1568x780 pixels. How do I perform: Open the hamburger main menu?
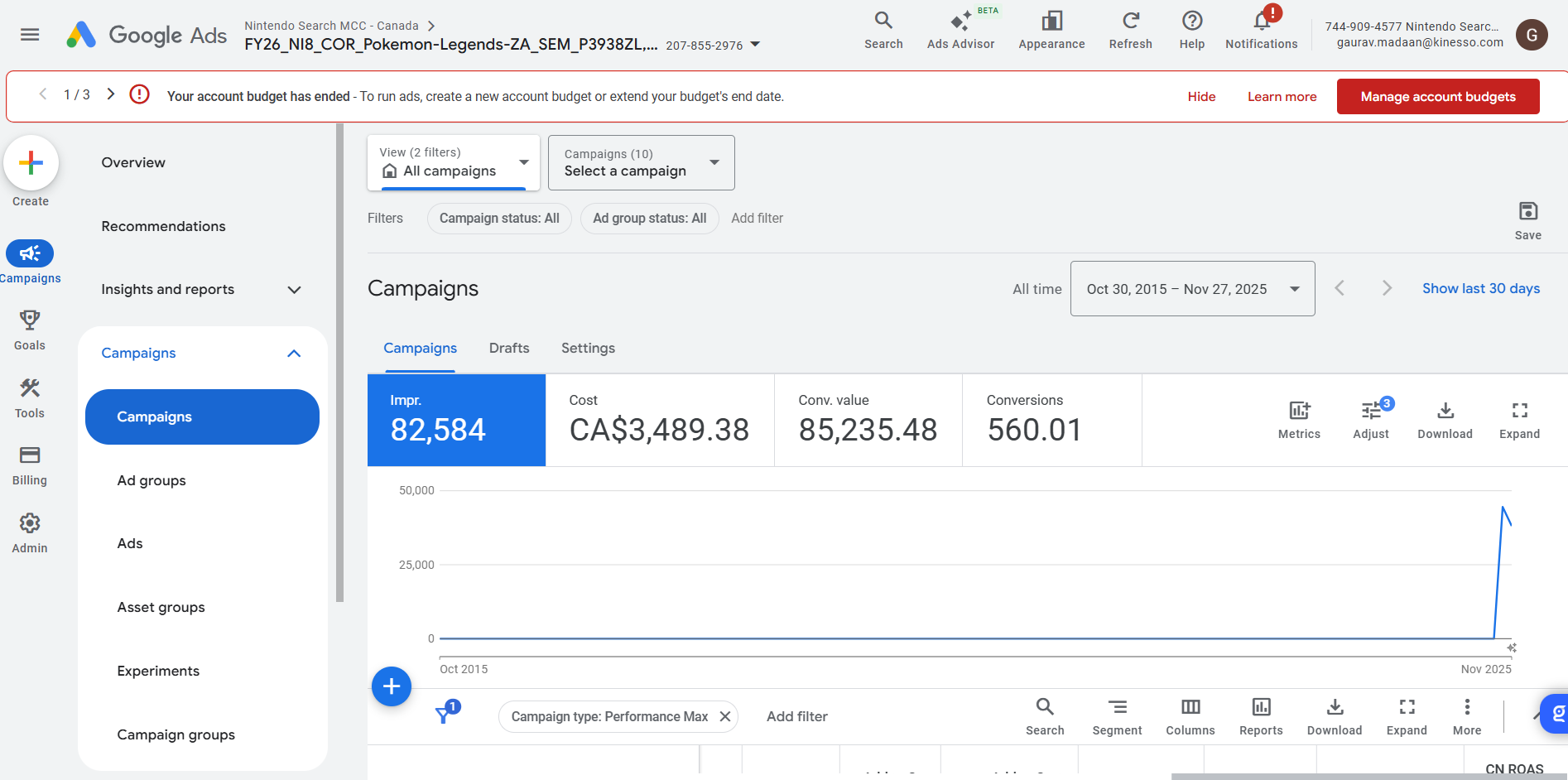[x=30, y=35]
